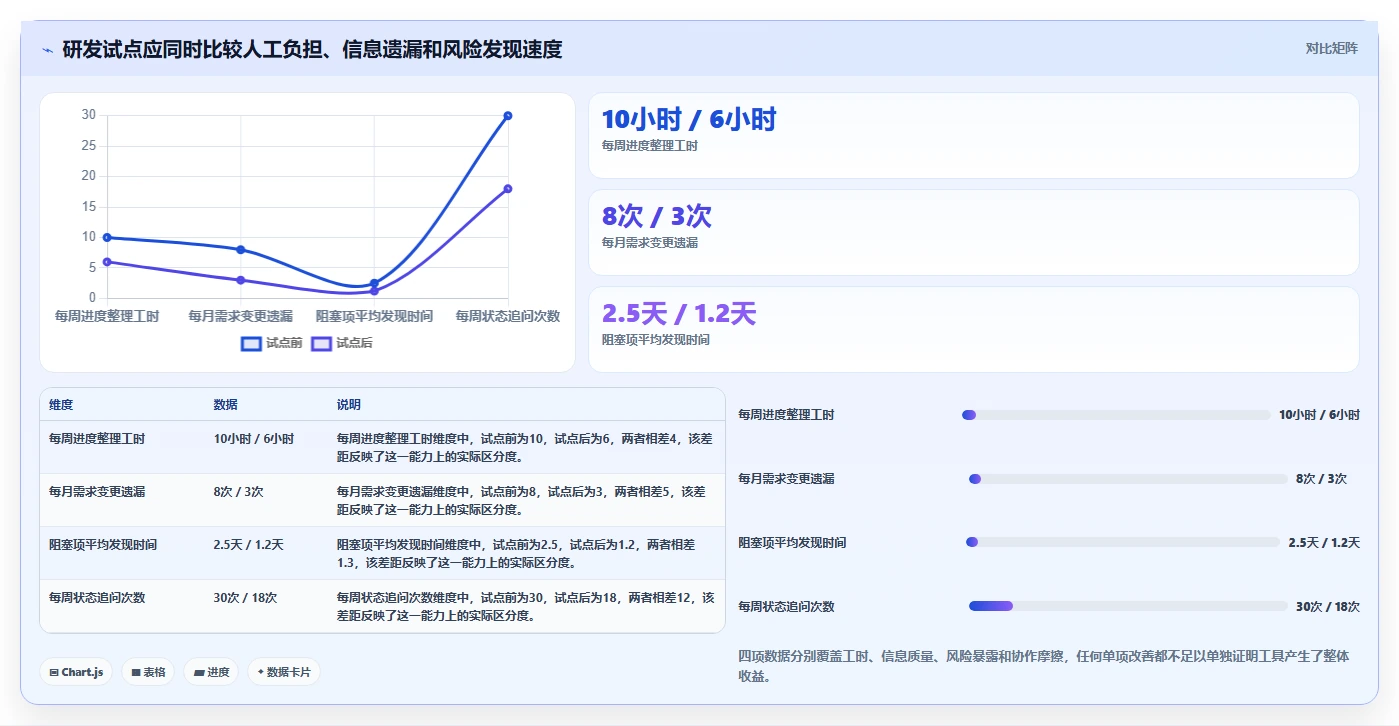The width and height of the screenshot is (1399, 726).
Task: Click progress value 8次 / 3次
Action: [1321, 479]
